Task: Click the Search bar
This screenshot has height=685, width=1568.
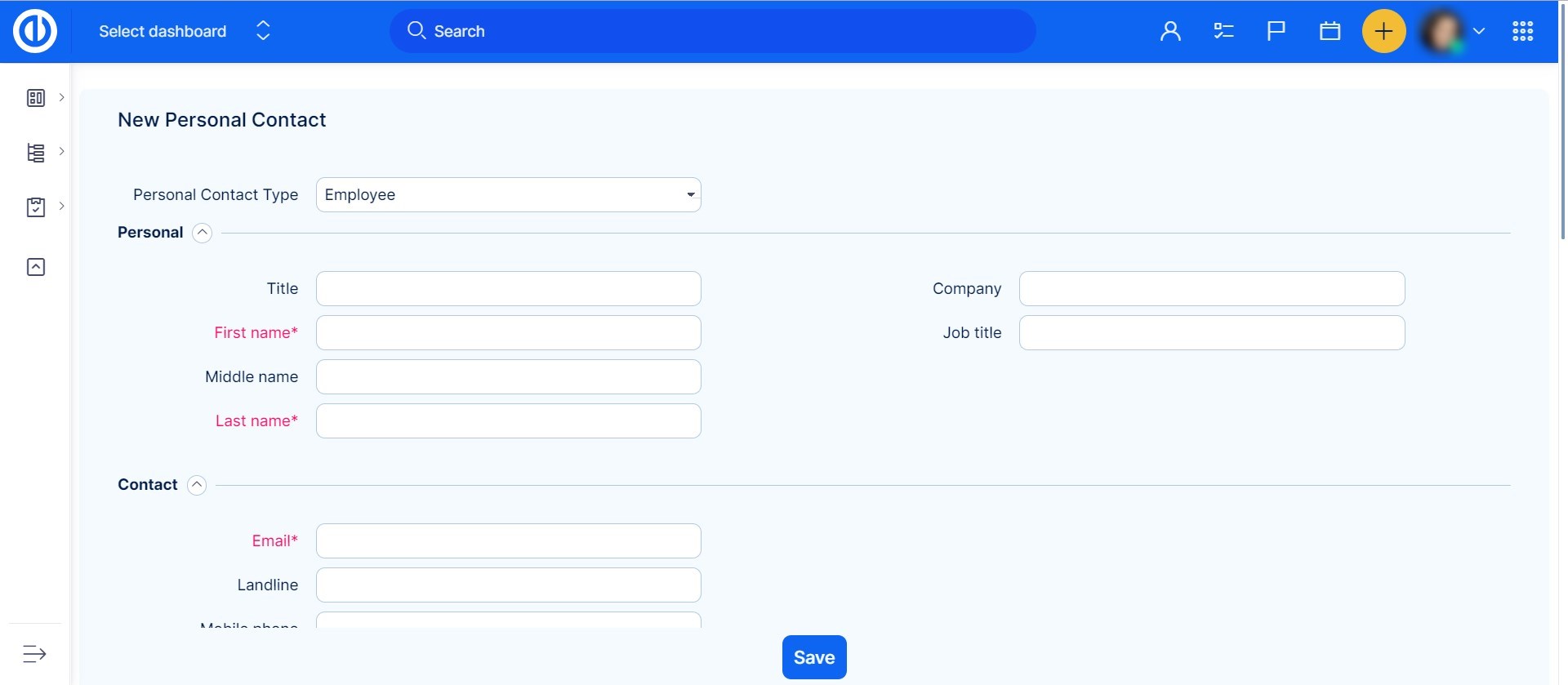Action: pyautogui.click(x=712, y=31)
